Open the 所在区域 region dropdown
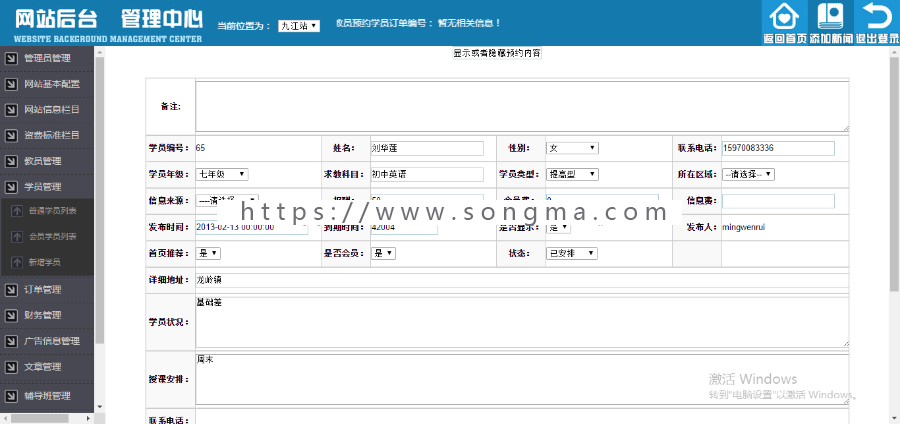Image resolution: width=900 pixels, height=424 pixels. tap(748, 174)
